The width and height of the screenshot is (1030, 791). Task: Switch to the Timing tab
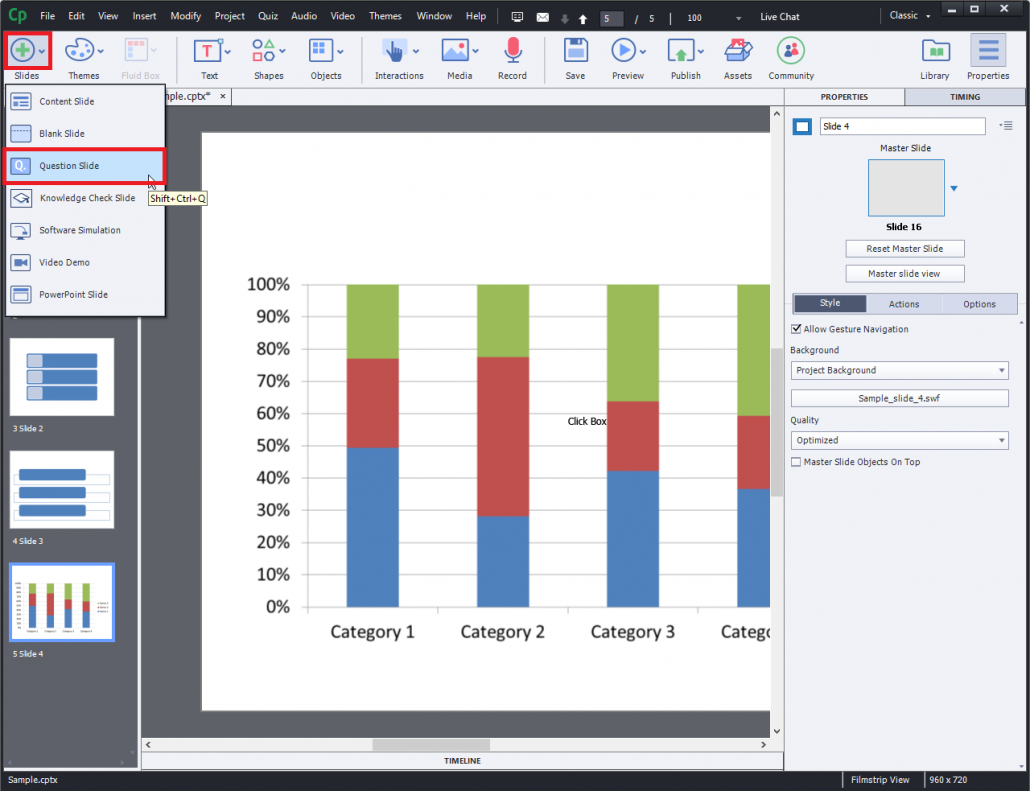pyautogui.click(x=965, y=96)
